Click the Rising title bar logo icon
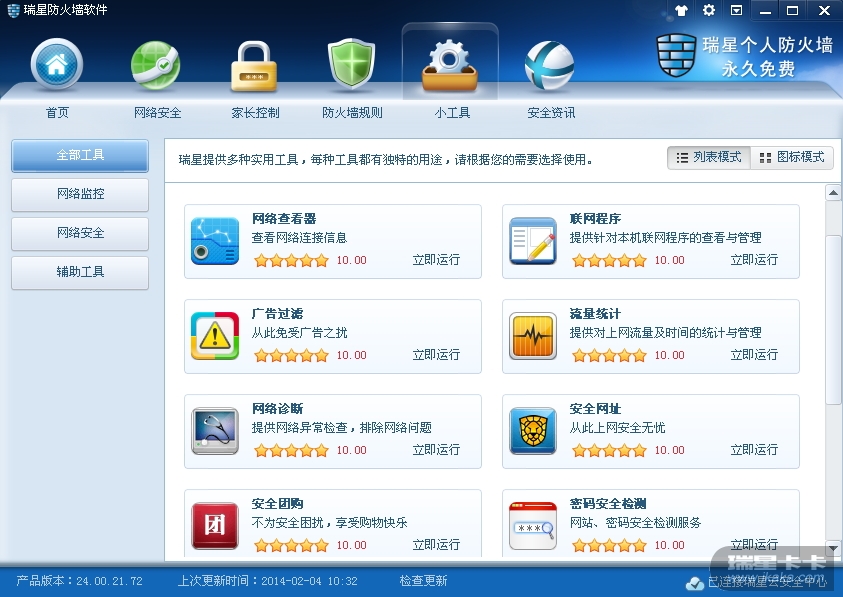 coord(13,10)
